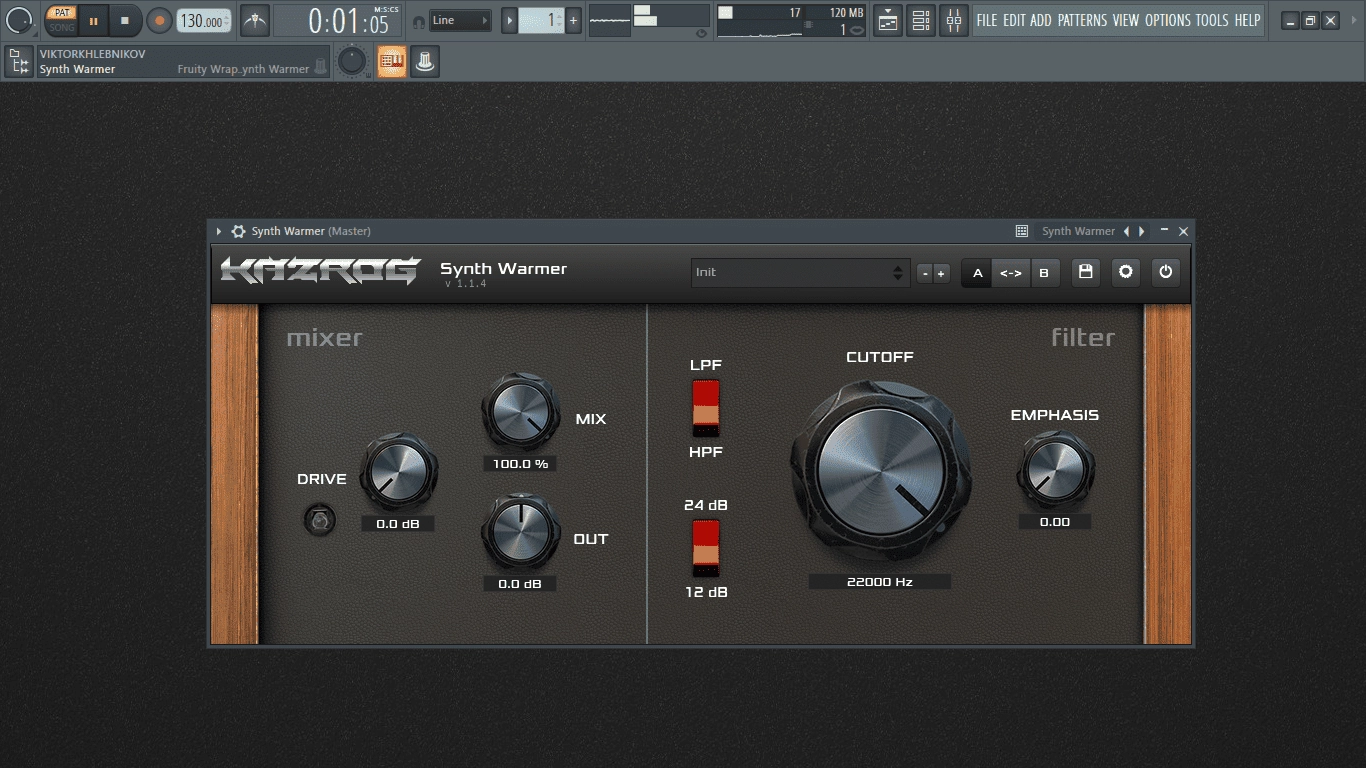Open the EDIT menu
Screen dimensions: 1366x768
[1014, 20]
